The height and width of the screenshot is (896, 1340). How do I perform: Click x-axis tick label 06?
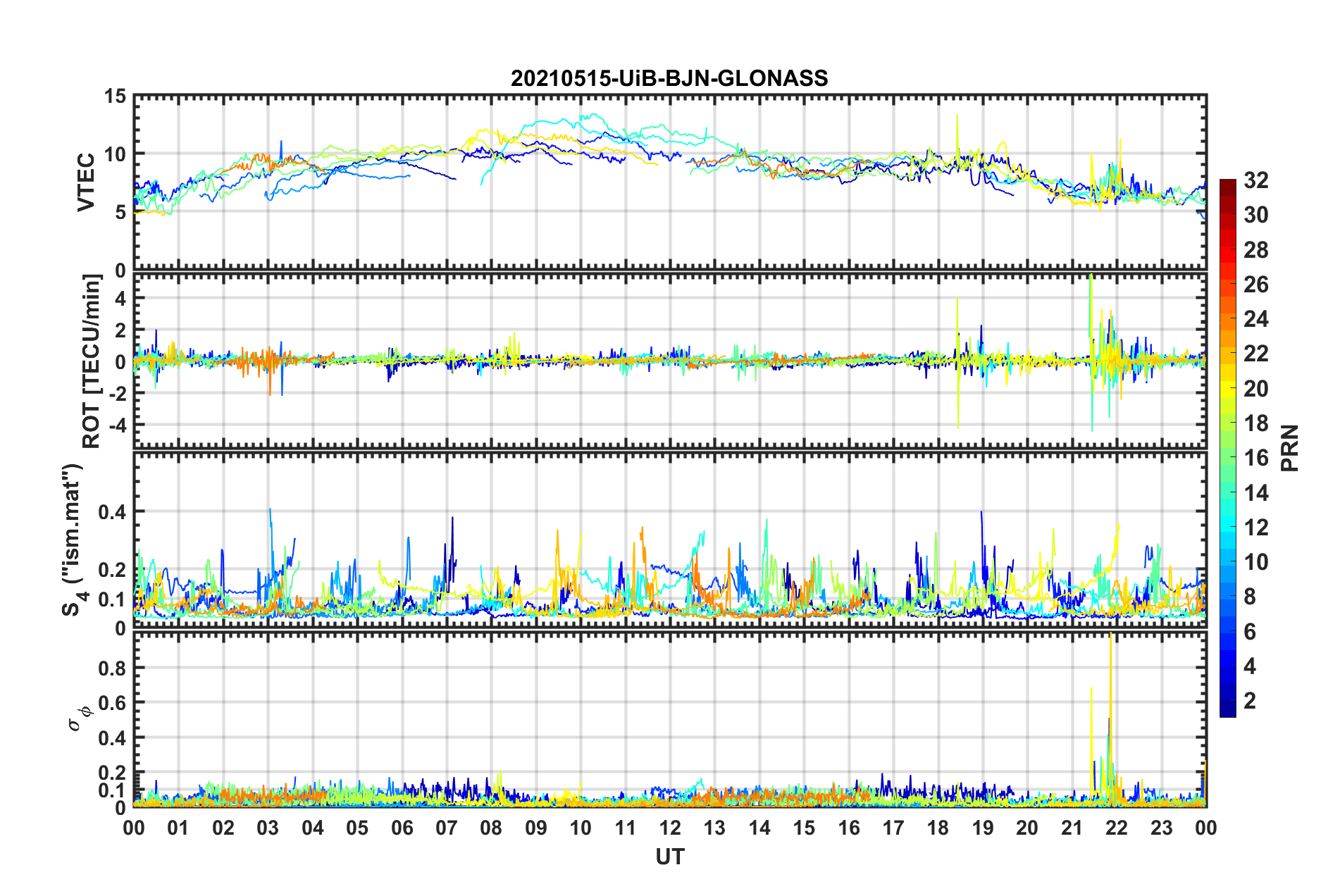[402, 828]
